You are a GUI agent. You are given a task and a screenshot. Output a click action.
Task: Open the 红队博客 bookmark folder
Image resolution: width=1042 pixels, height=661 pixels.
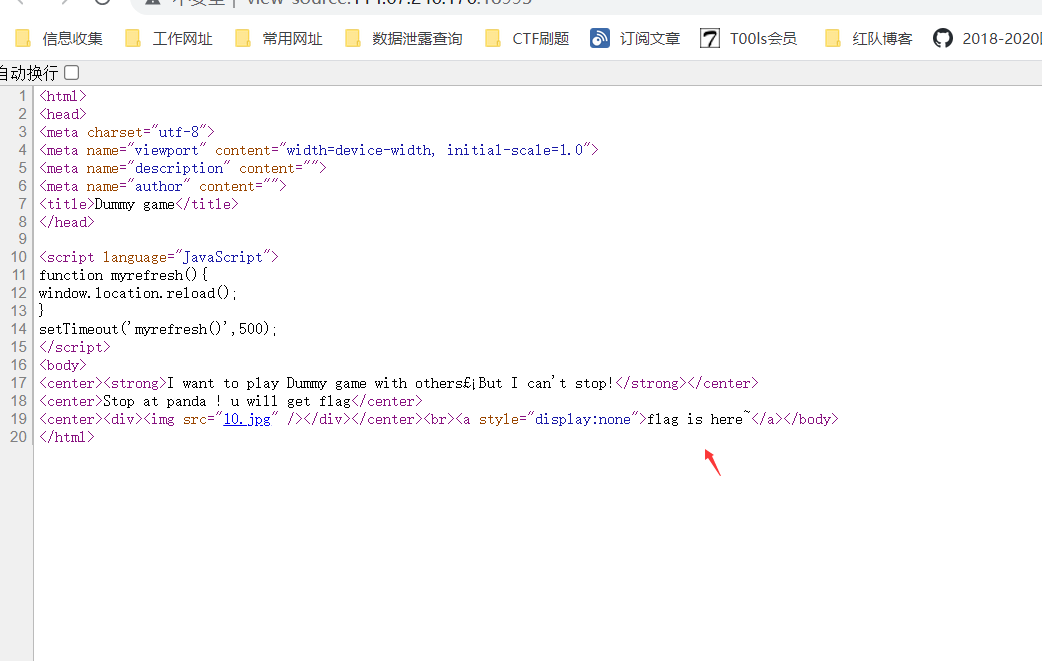(868, 39)
